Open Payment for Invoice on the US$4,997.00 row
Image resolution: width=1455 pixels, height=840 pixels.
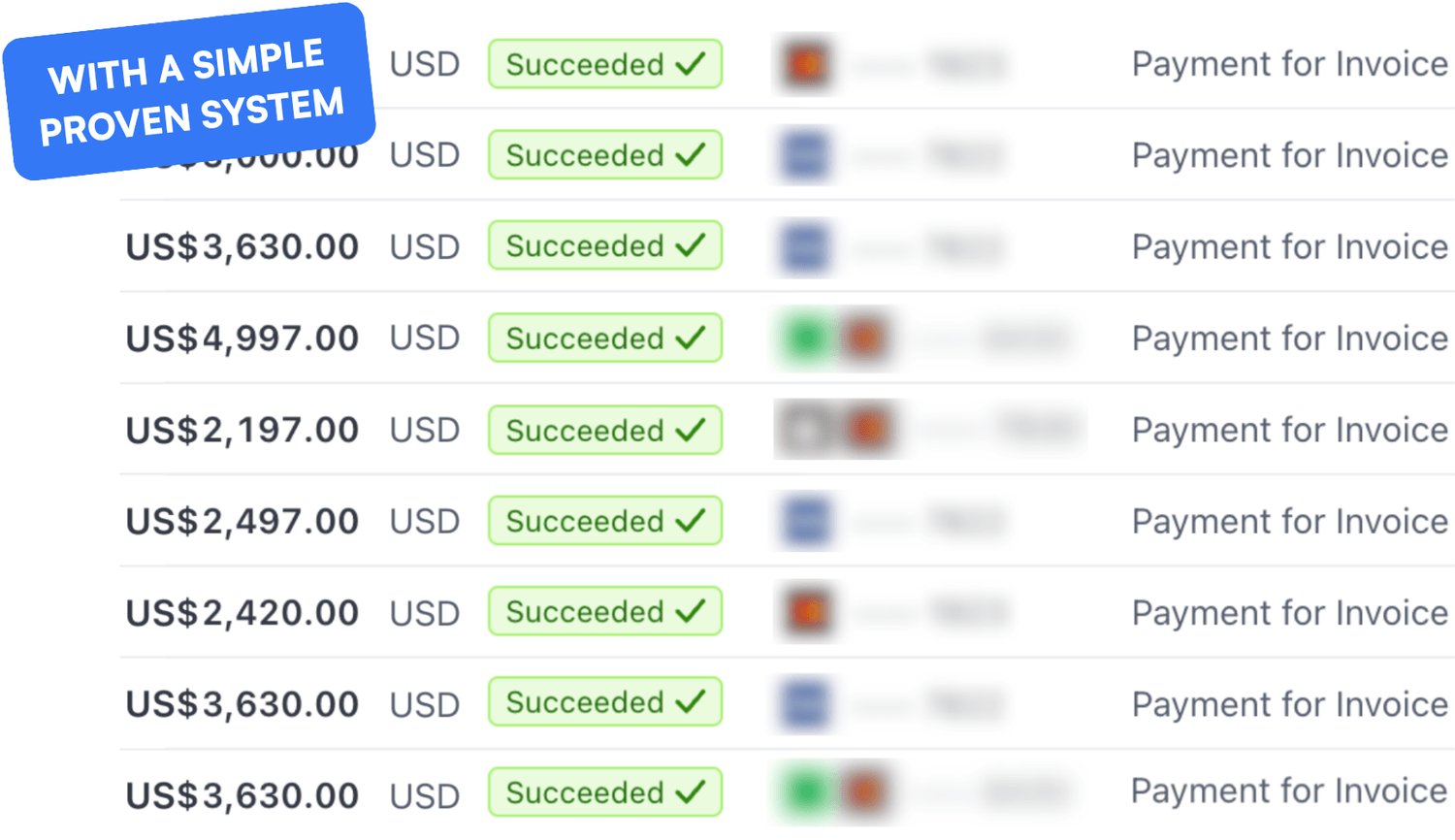tap(1290, 339)
